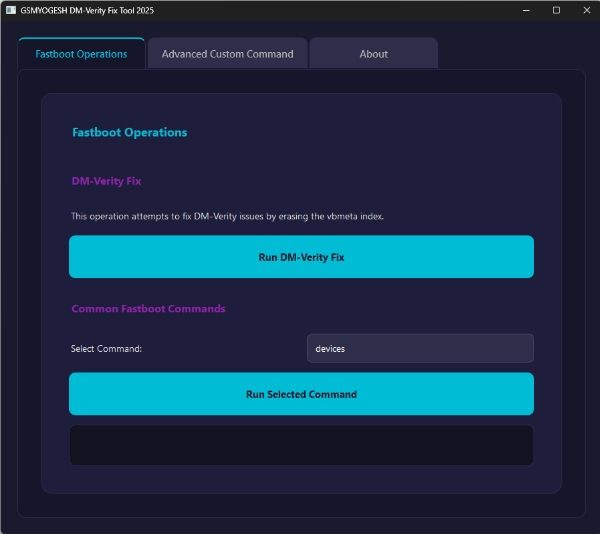
Task: Click the dark command output box
Action: coord(301,445)
